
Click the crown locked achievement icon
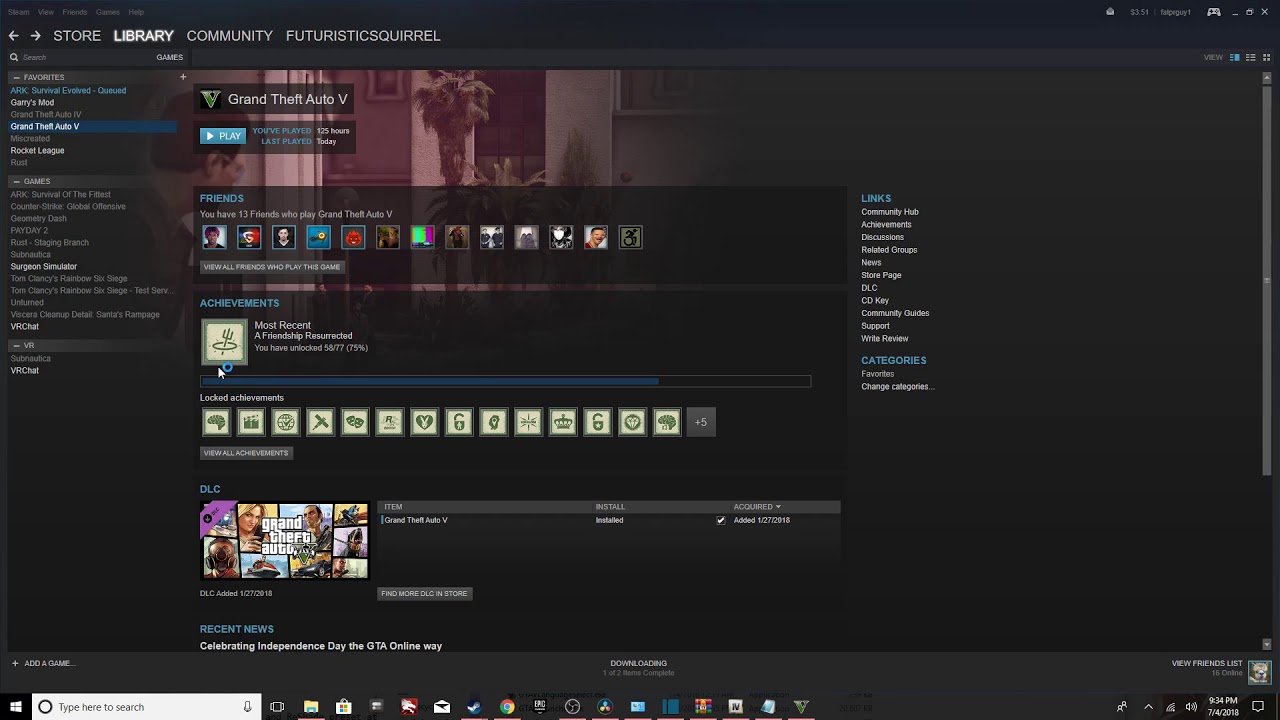pyautogui.click(x=563, y=422)
